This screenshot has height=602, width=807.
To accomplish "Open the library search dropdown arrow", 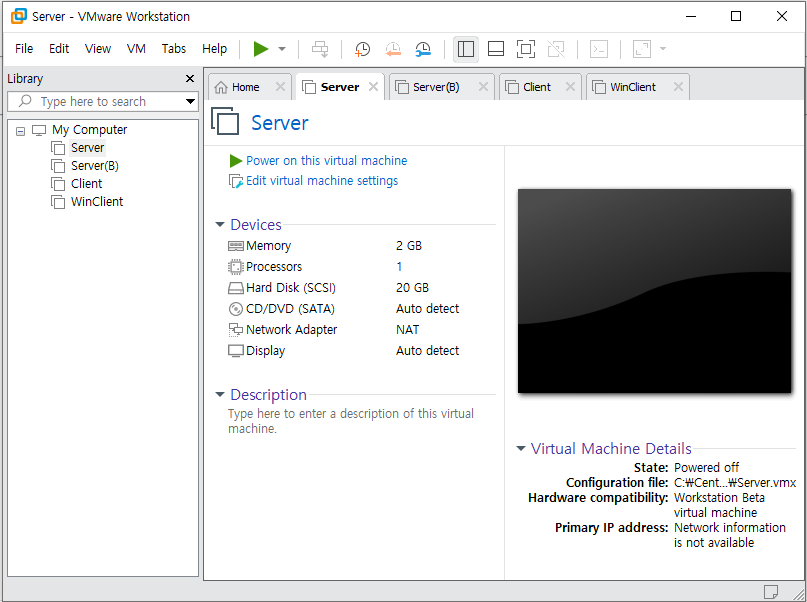I will click(x=190, y=101).
